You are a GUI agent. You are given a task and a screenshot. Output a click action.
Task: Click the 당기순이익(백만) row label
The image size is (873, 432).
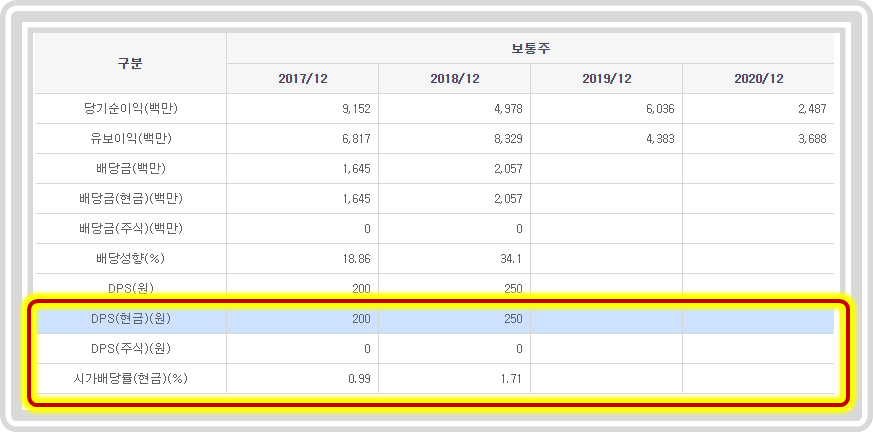point(130,109)
